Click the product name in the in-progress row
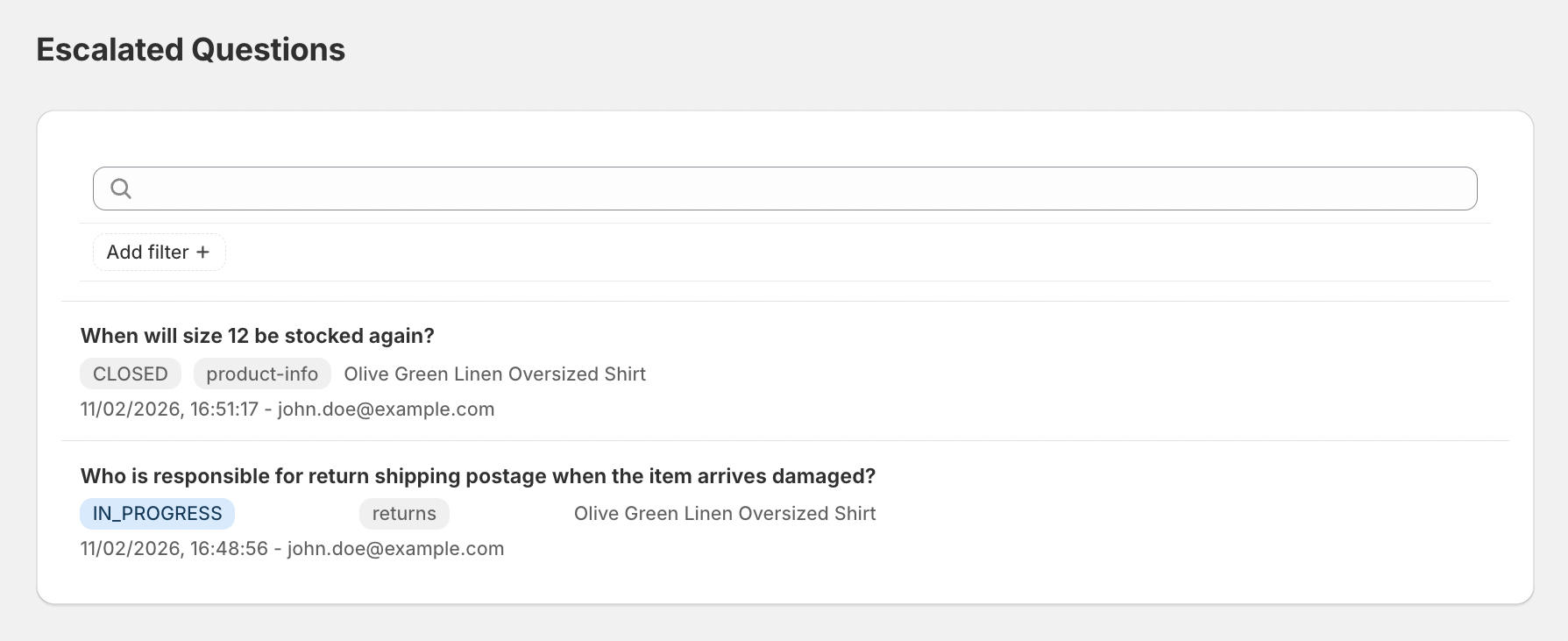The height and width of the screenshot is (641, 1568). [x=725, y=514]
